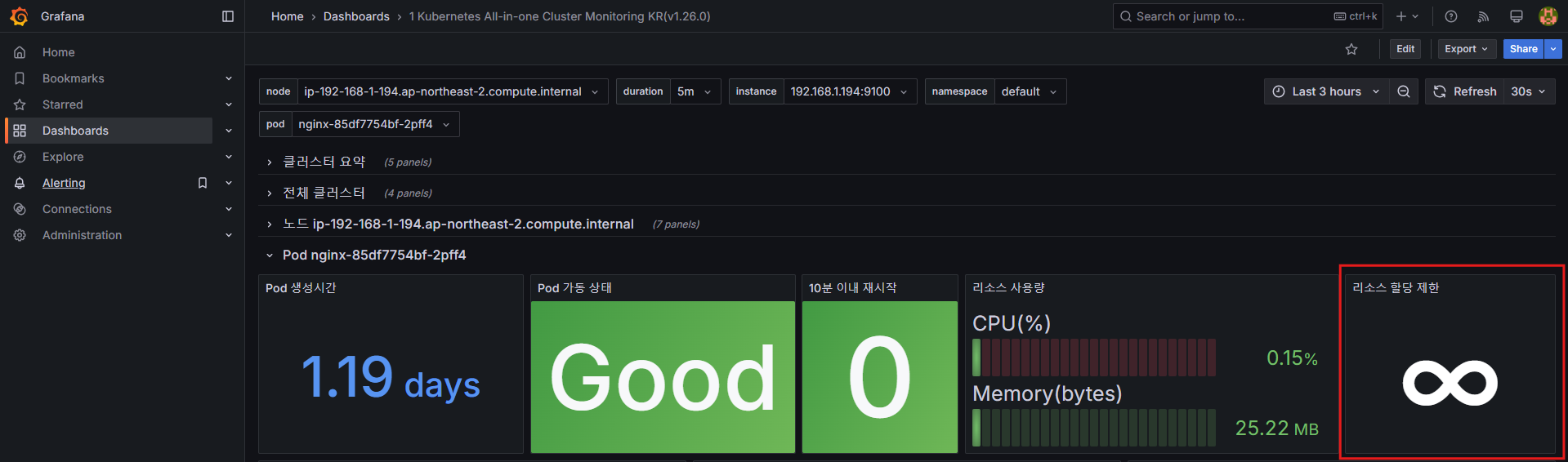This screenshot has width=1568, height=462.
Task: Open the user profile avatar
Action: point(1548,16)
